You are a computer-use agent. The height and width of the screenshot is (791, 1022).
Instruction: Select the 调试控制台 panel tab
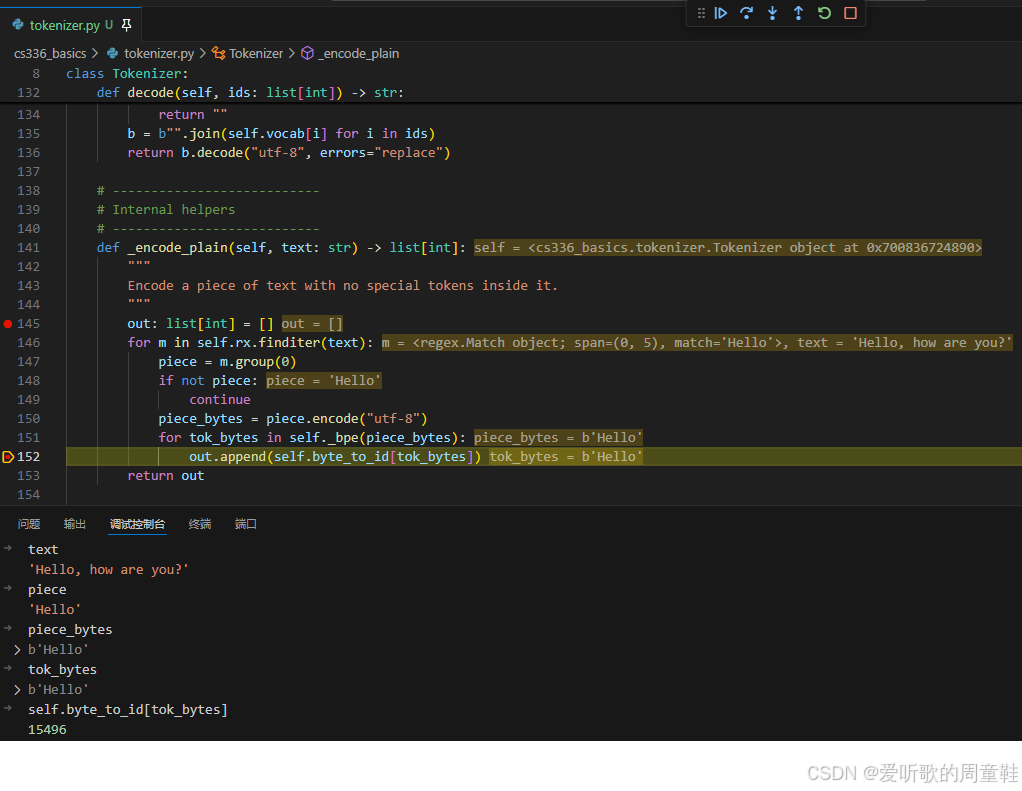[x=137, y=524]
